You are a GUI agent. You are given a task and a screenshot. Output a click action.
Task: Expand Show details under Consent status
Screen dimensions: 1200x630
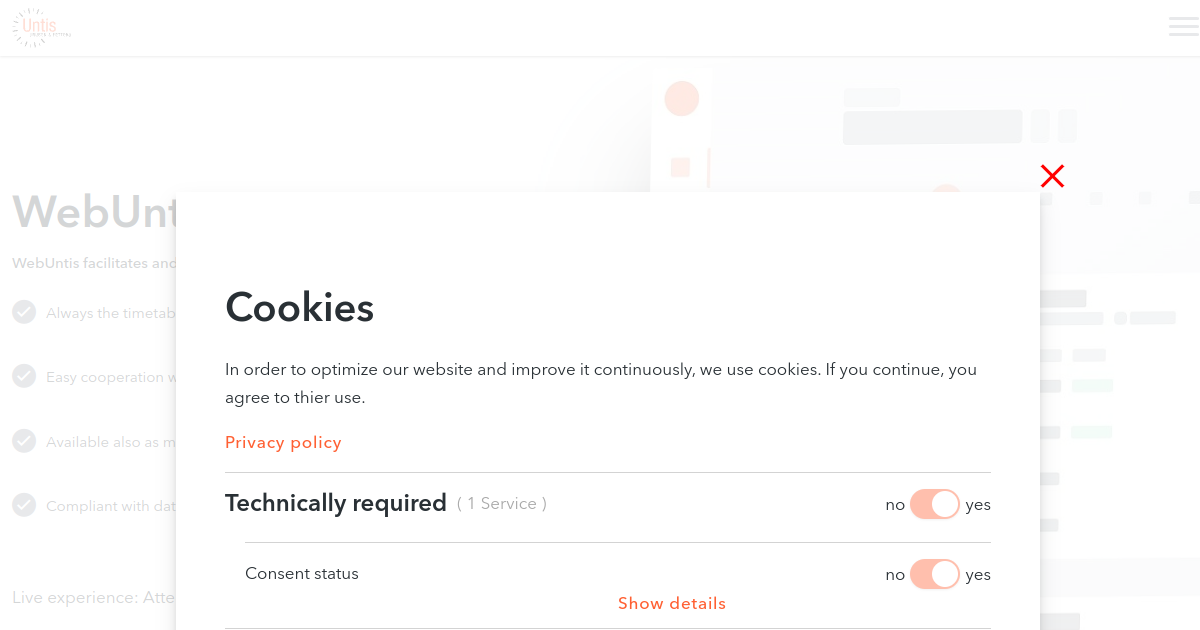click(x=672, y=603)
